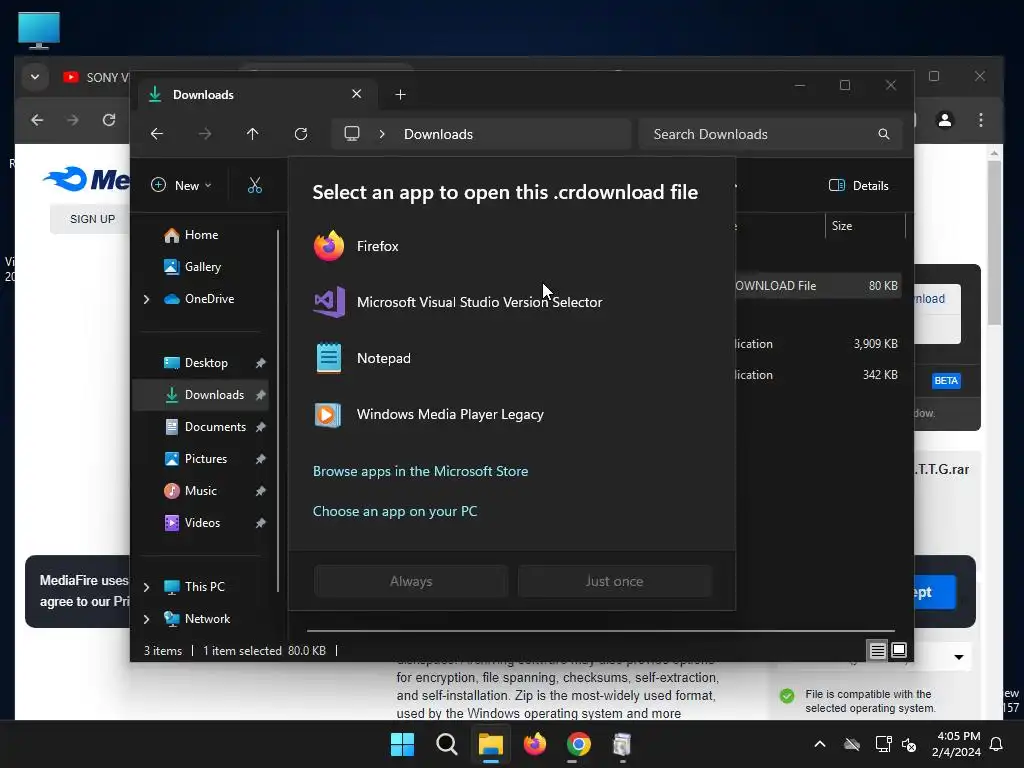Open Chrome tab search dropdown
Image resolution: width=1024 pixels, height=768 pixels.
35,77
